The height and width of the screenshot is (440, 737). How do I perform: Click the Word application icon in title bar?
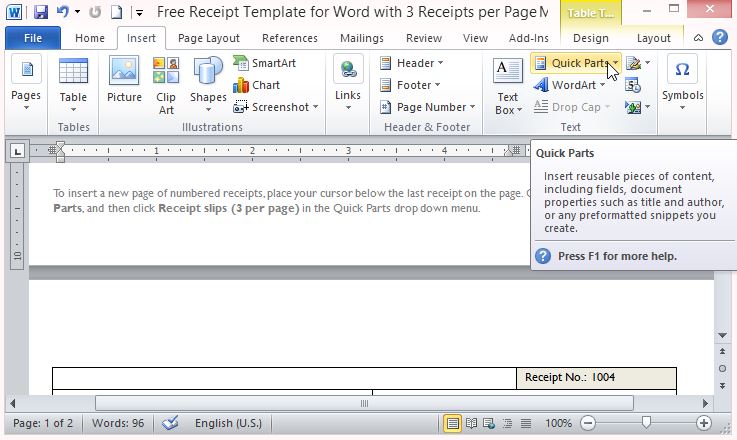pos(14,12)
